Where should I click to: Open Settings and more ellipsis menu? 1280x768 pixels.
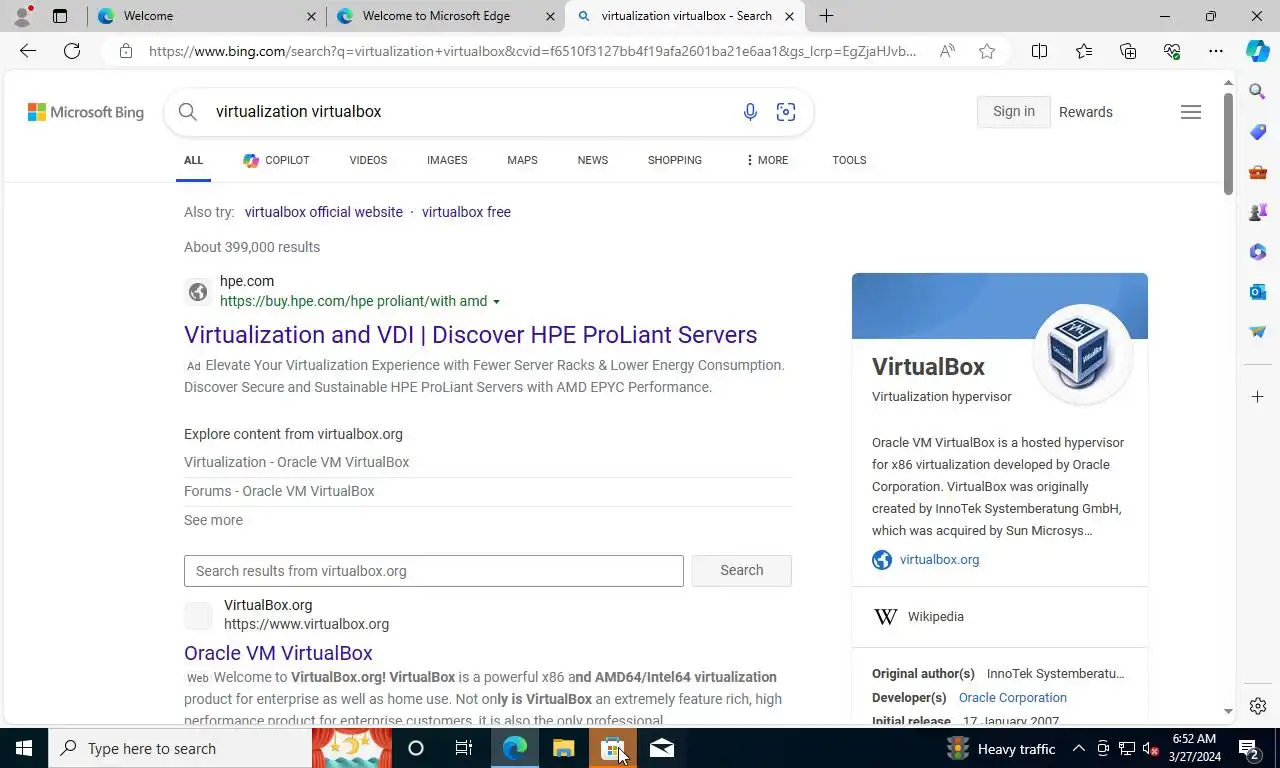coord(1216,51)
